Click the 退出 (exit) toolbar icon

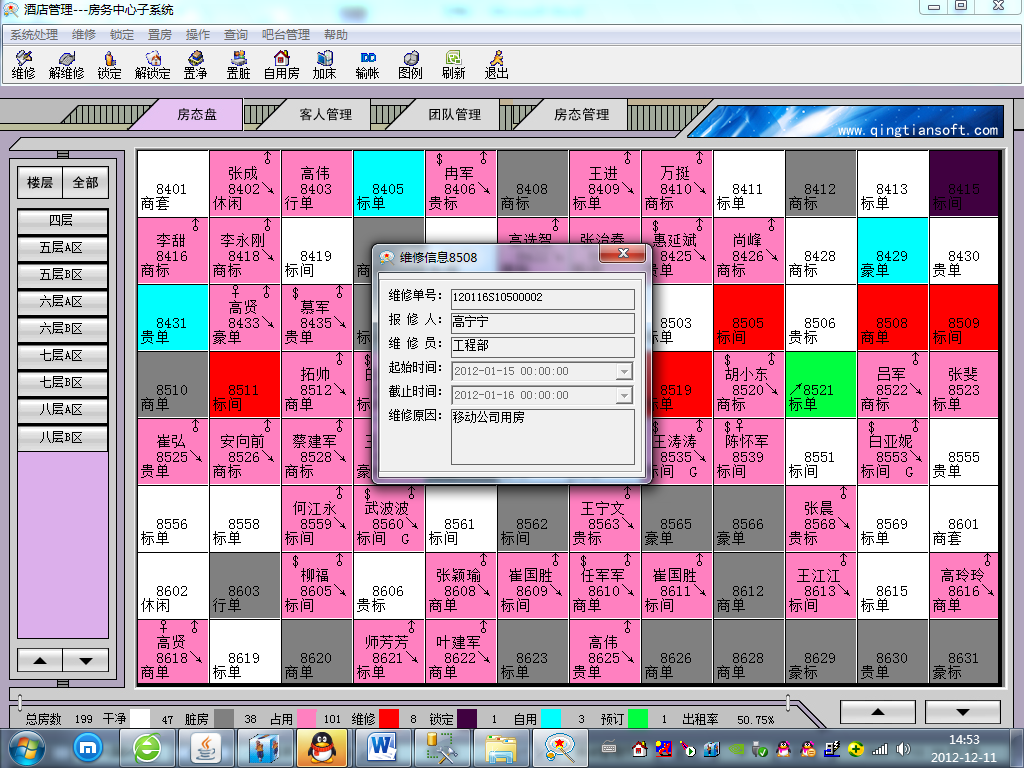[496, 65]
